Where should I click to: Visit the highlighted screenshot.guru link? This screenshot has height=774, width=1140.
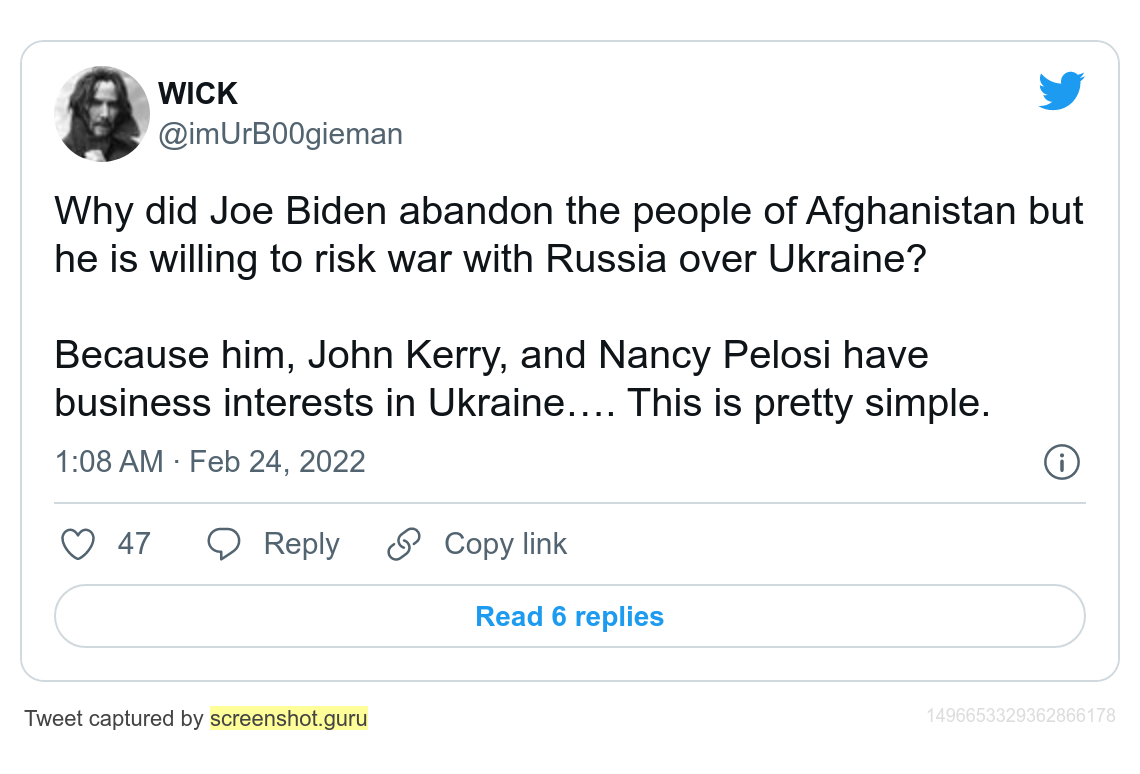click(x=288, y=718)
